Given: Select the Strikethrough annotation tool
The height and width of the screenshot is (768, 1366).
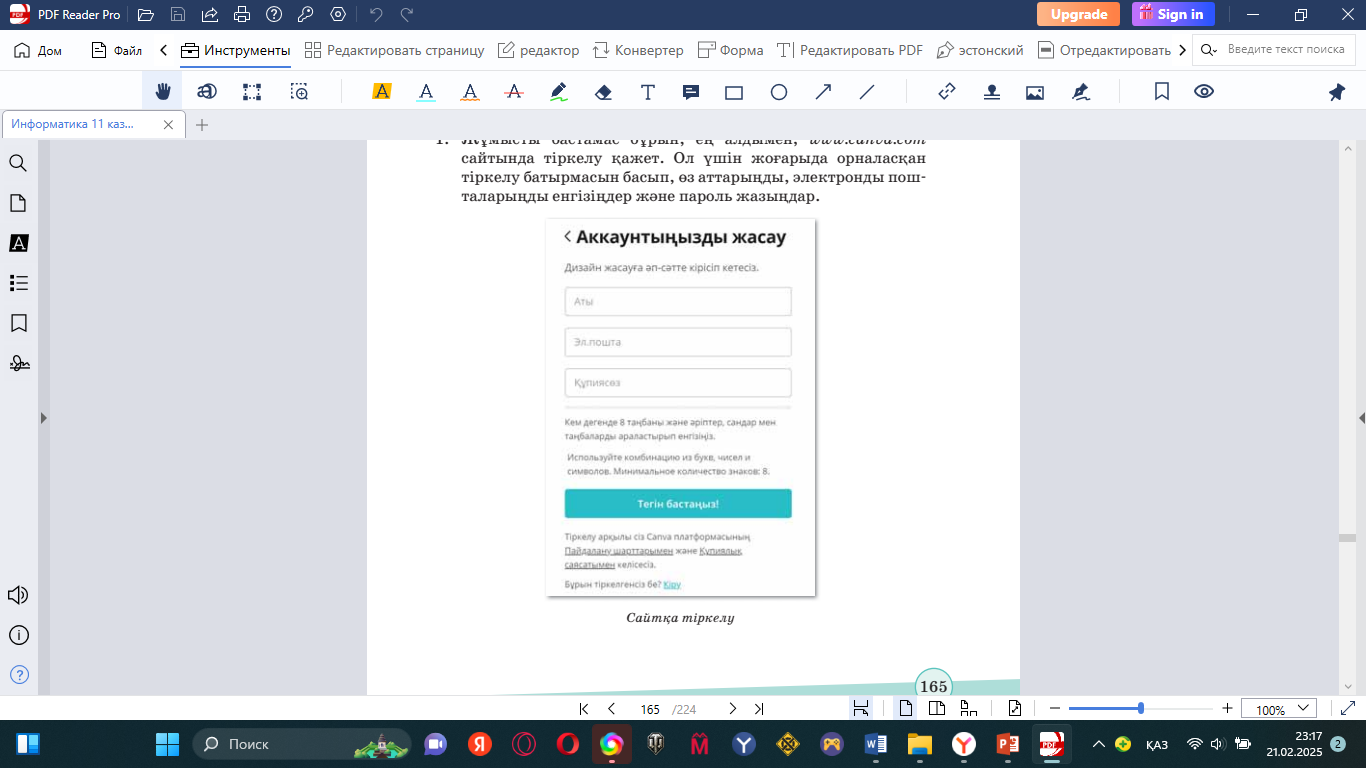Looking at the screenshot, I should 514,92.
